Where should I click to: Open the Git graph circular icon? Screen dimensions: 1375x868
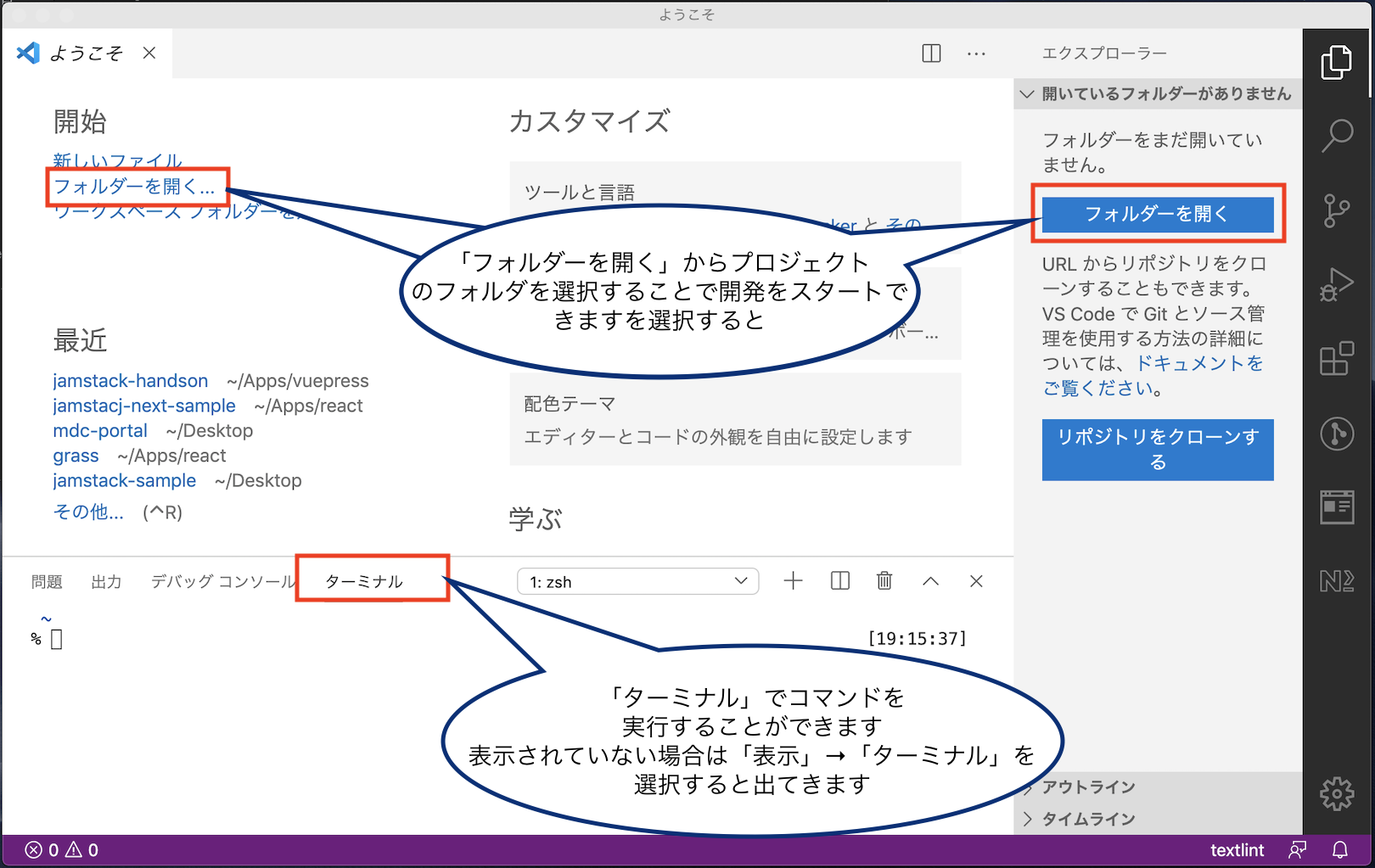tap(1337, 434)
